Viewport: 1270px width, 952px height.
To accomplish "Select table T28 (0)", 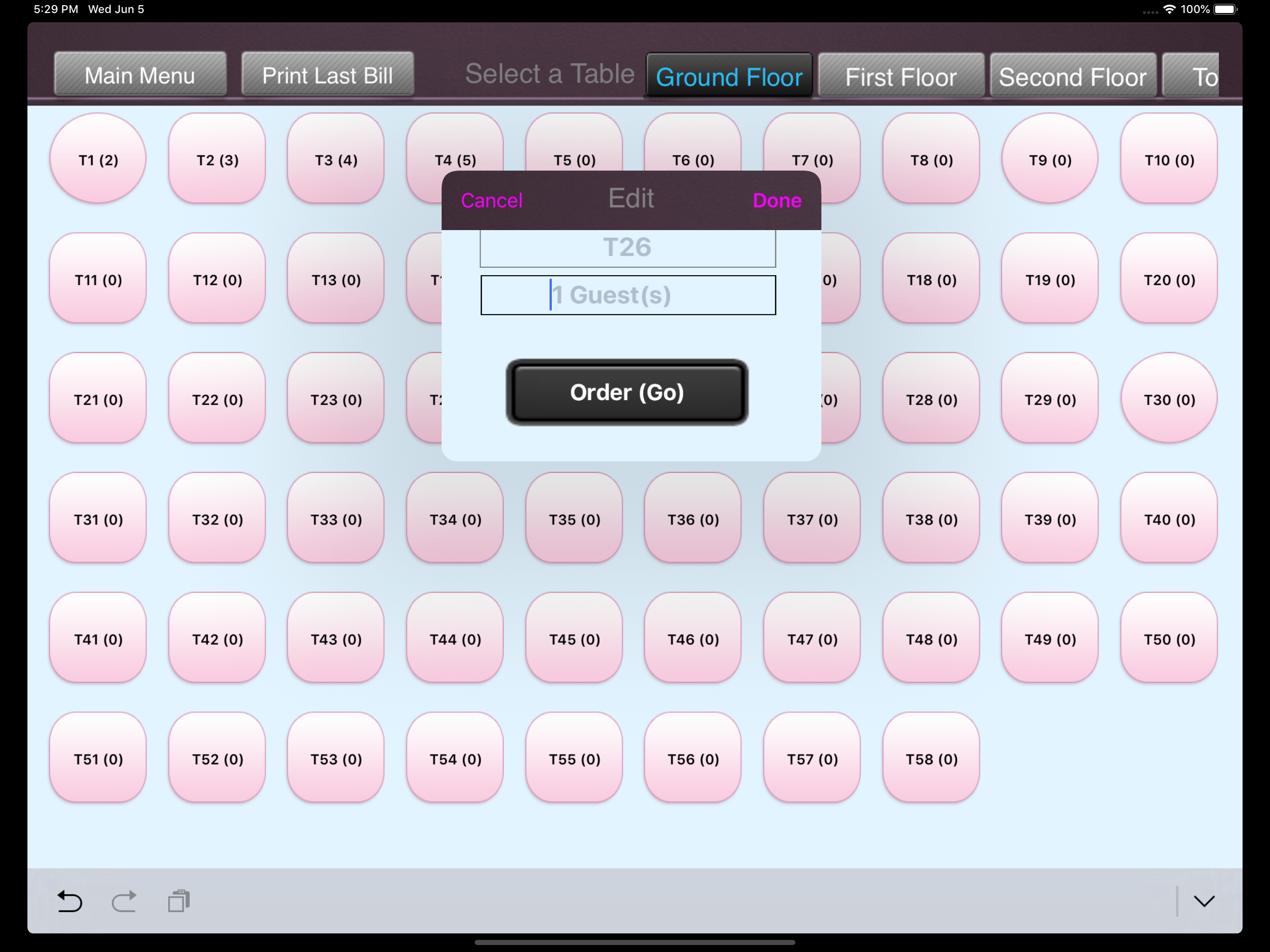I will 931,397.
